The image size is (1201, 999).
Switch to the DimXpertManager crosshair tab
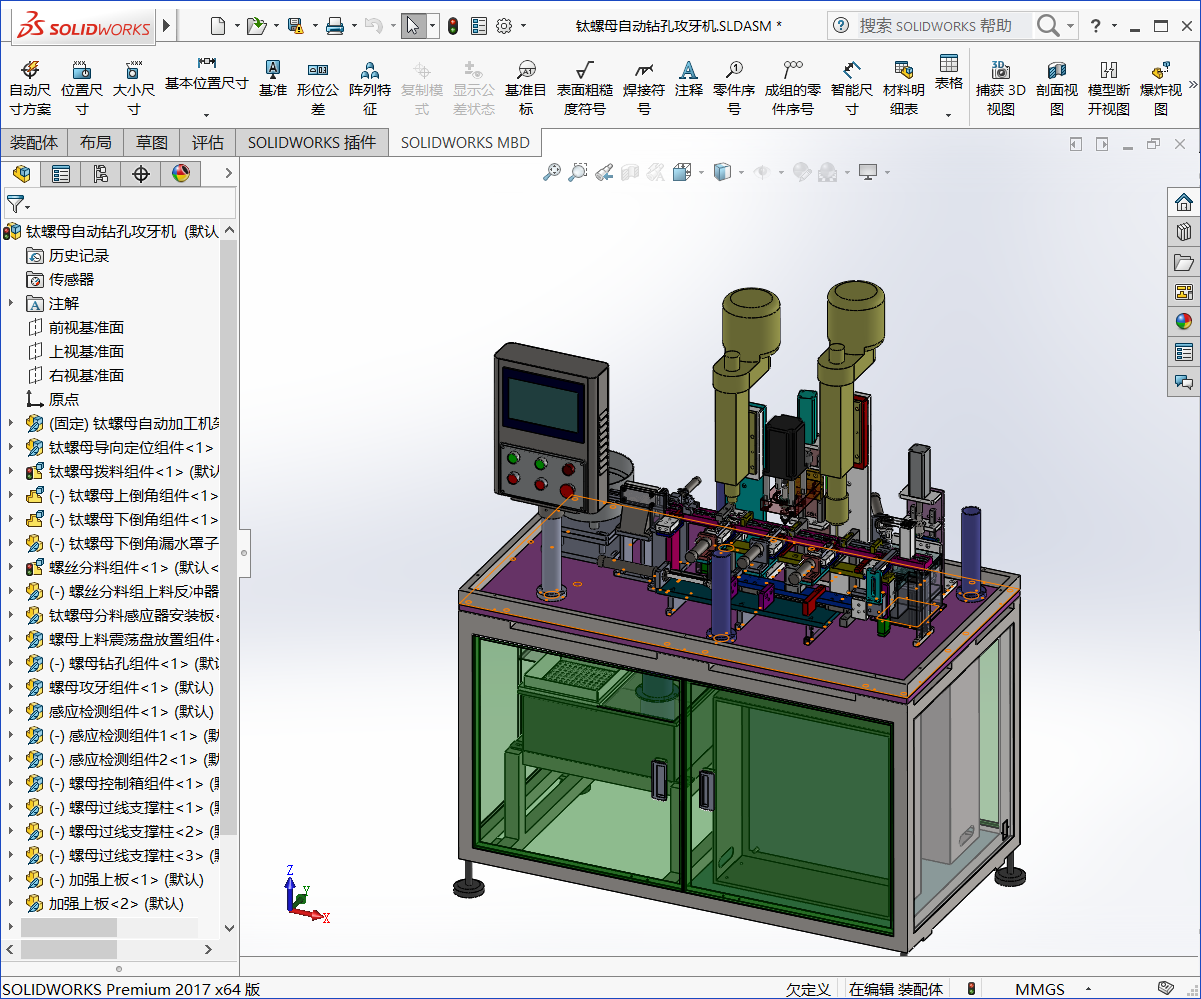click(x=141, y=174)
